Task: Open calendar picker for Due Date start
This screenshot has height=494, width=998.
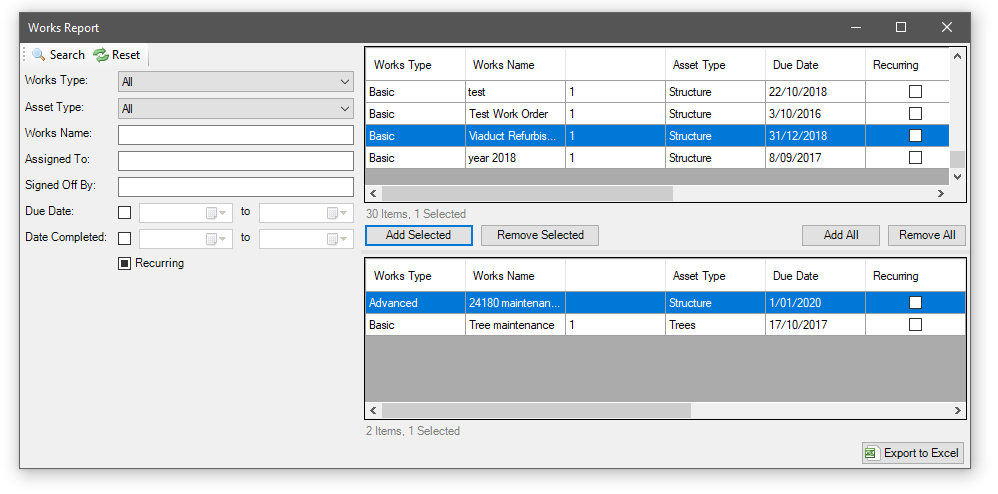Action: click(212, 213)
